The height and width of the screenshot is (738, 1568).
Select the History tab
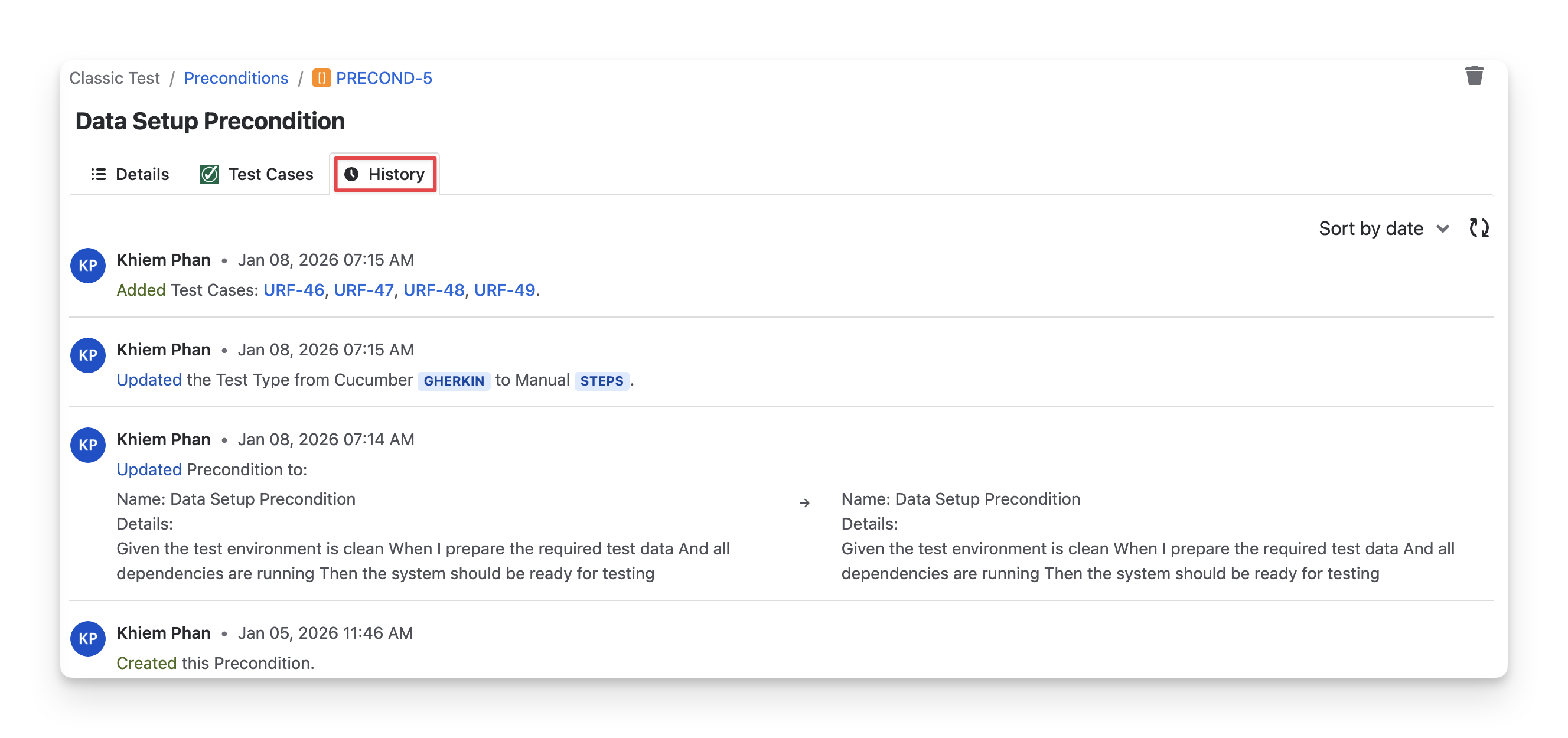tap(384, 174)
